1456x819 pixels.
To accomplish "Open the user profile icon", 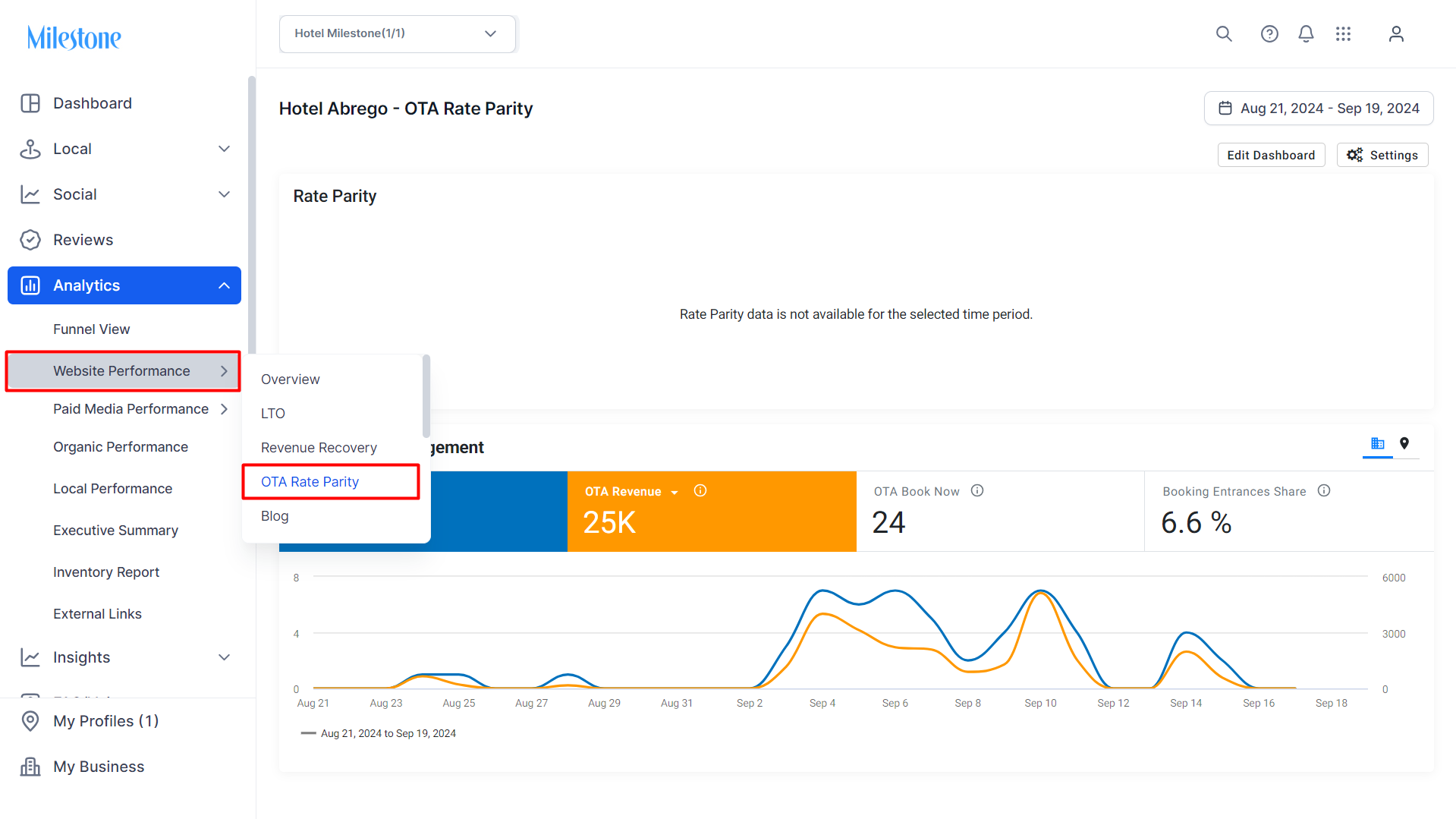I will click(x=1396, y=34).
